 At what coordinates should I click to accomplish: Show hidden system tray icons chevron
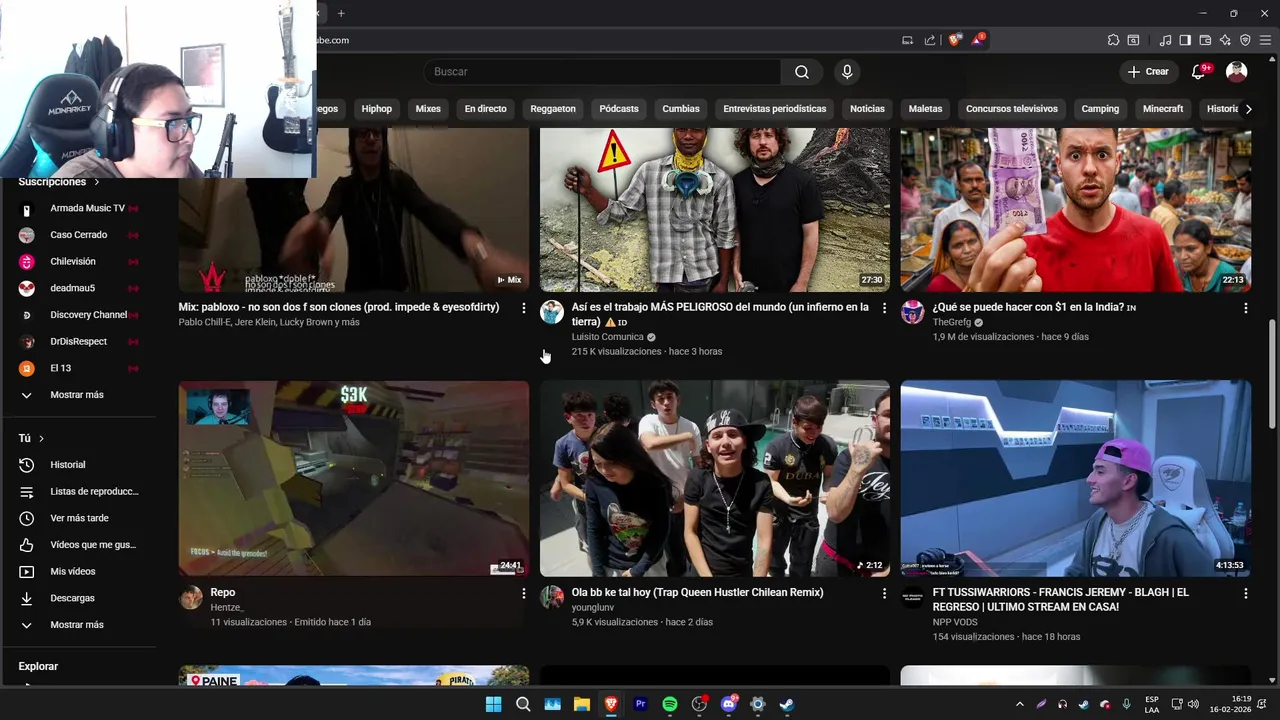(x=1019, y=704)
